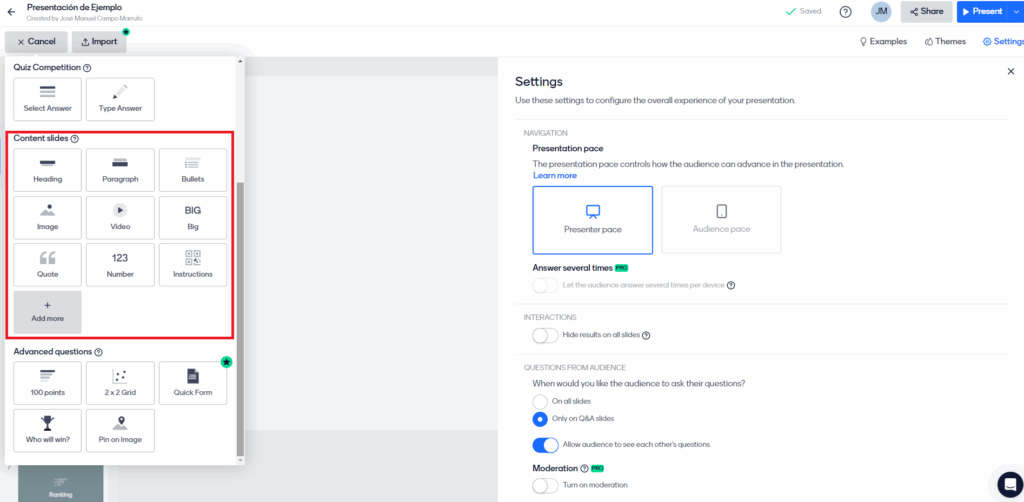Open the Learn more link

click(x=555, y=176)
